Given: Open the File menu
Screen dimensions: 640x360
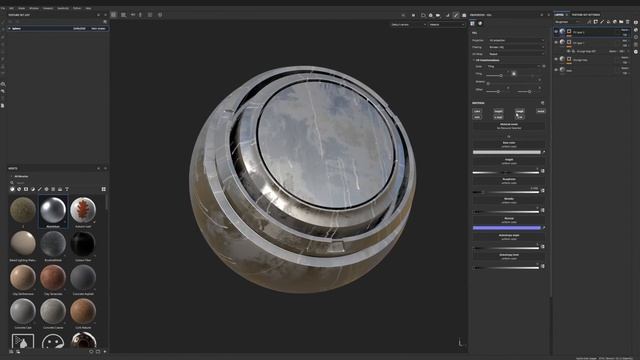Looking at the screenshot, I should click(3, 8).
